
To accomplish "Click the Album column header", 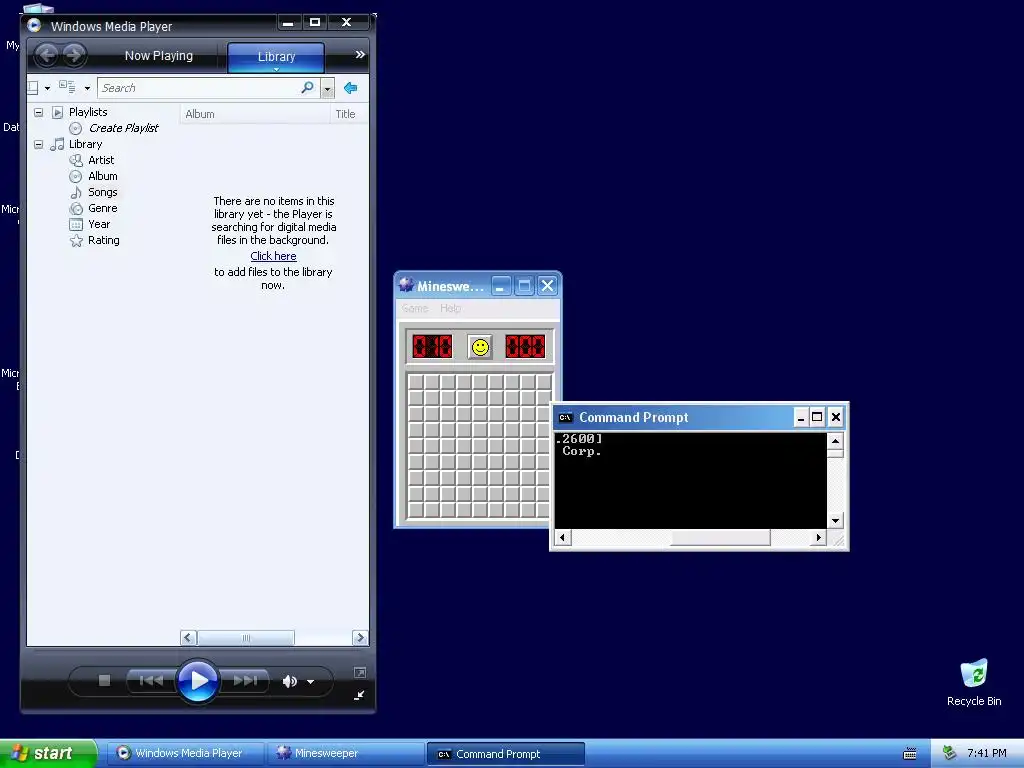I will coord(255,114).
